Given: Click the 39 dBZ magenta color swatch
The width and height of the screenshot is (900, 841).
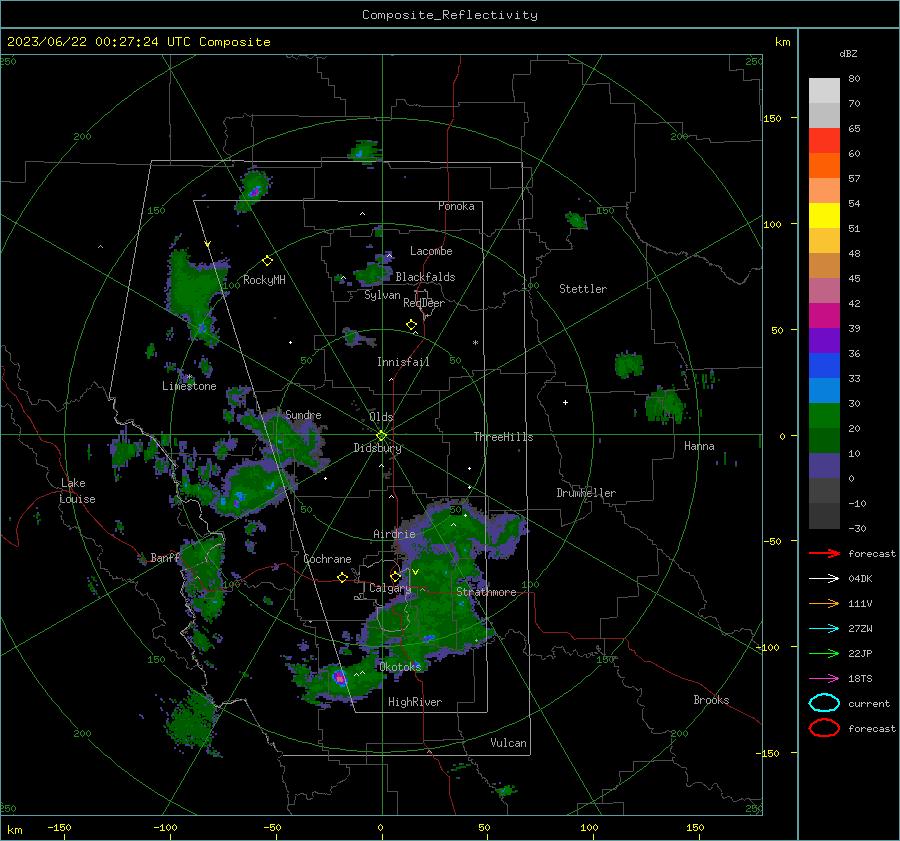Looking at the screenshot, I should point(824,316).
